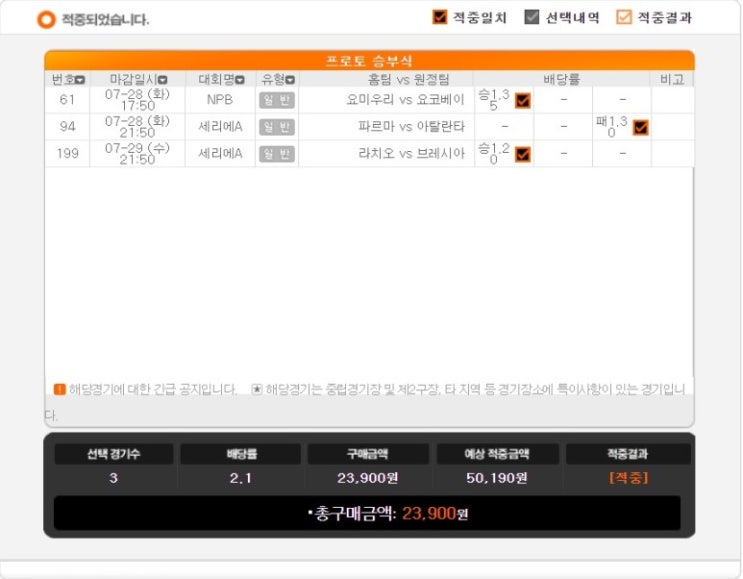Click the [적중] result label
Viewport: 743px width, 579px height.
coord(628,478)
